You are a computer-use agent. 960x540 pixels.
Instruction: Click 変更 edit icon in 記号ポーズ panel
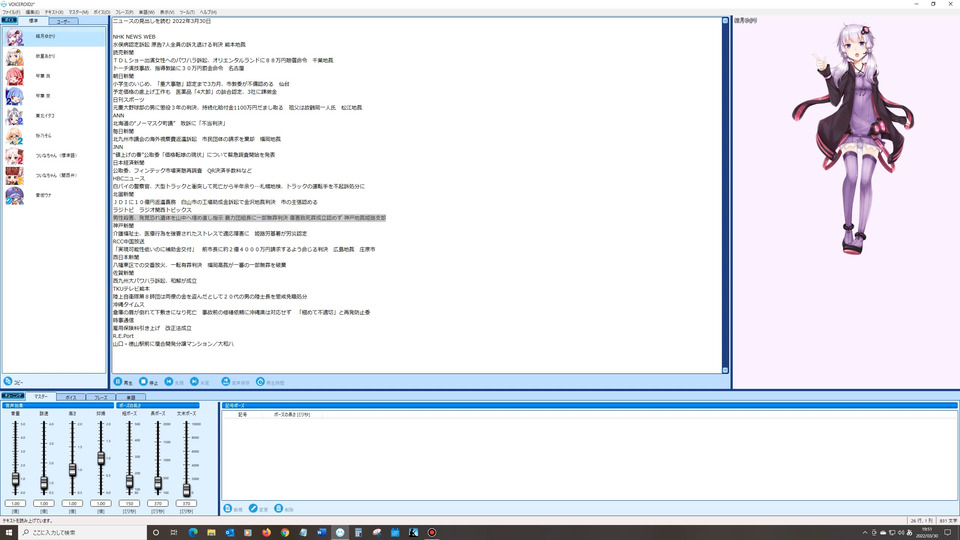(253, 508)
